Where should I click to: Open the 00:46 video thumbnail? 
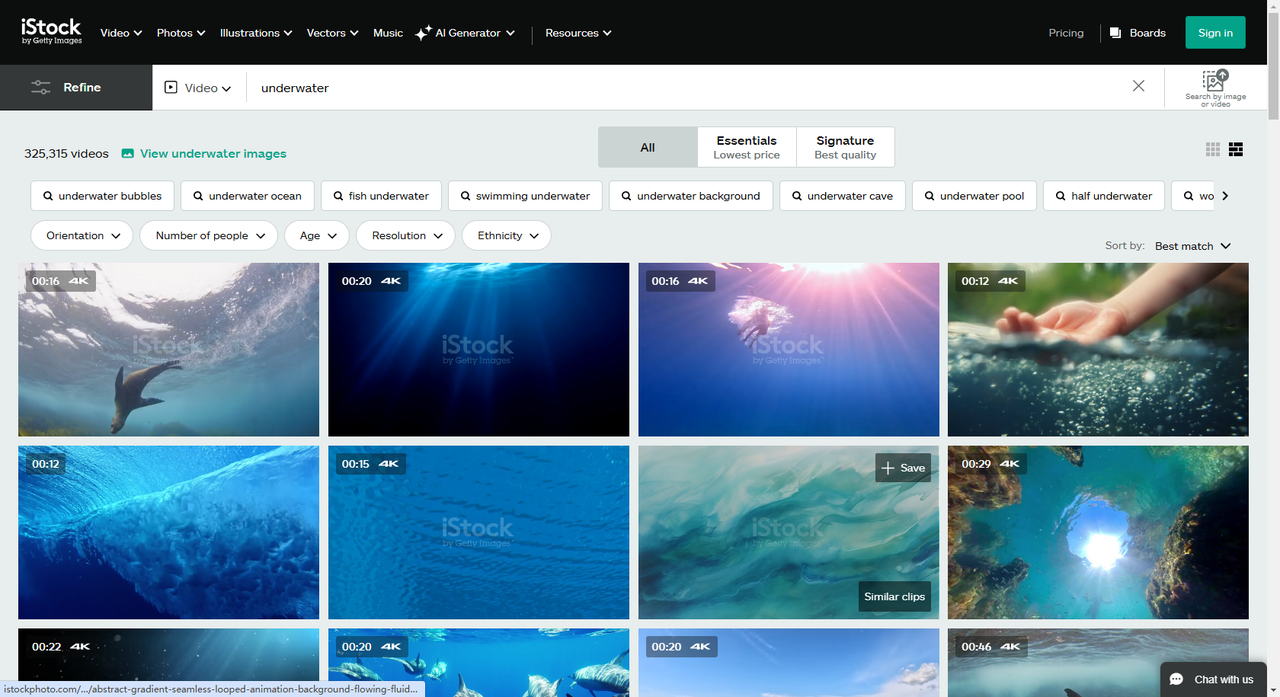[x=1098, y=661]
